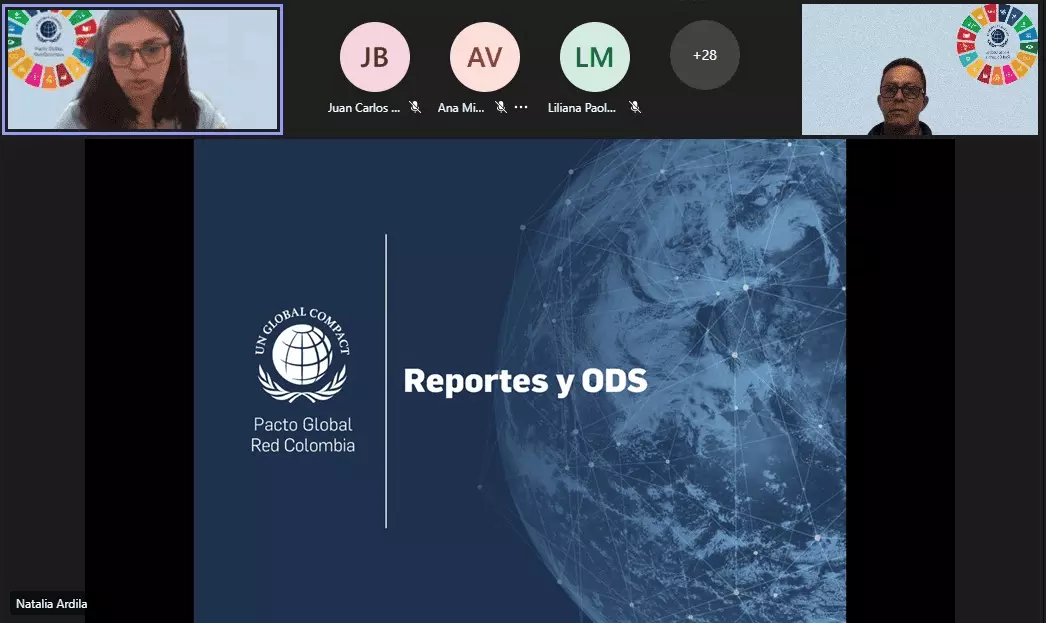The image size is (1046, 623).
Task: Click 'Pacto Global Red Colombia' text on slide
Action: click(303, 435)
